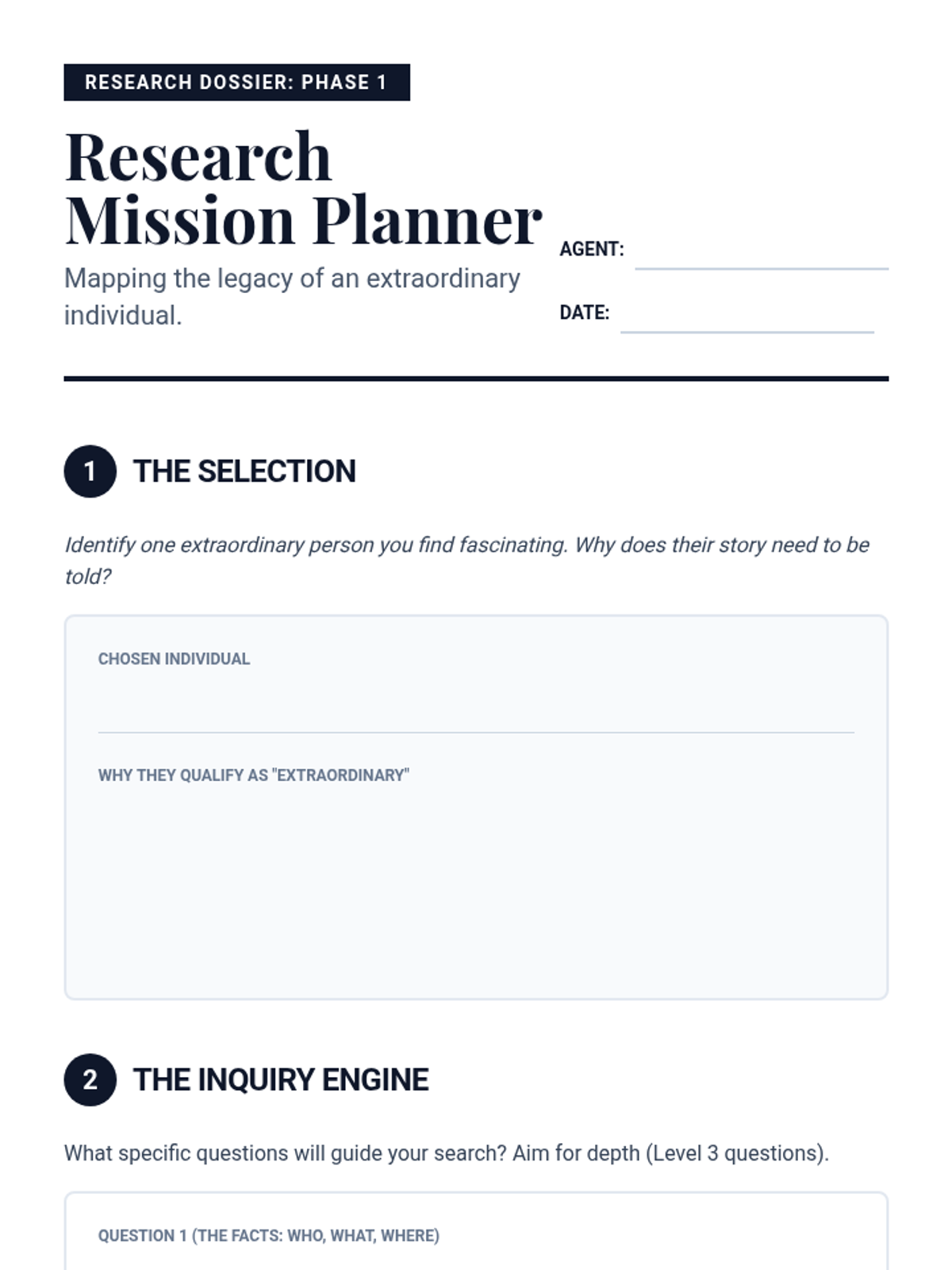Screen dimensions: 952x1270
Task: Click the thick horizontal header divider
Action: 476,379
